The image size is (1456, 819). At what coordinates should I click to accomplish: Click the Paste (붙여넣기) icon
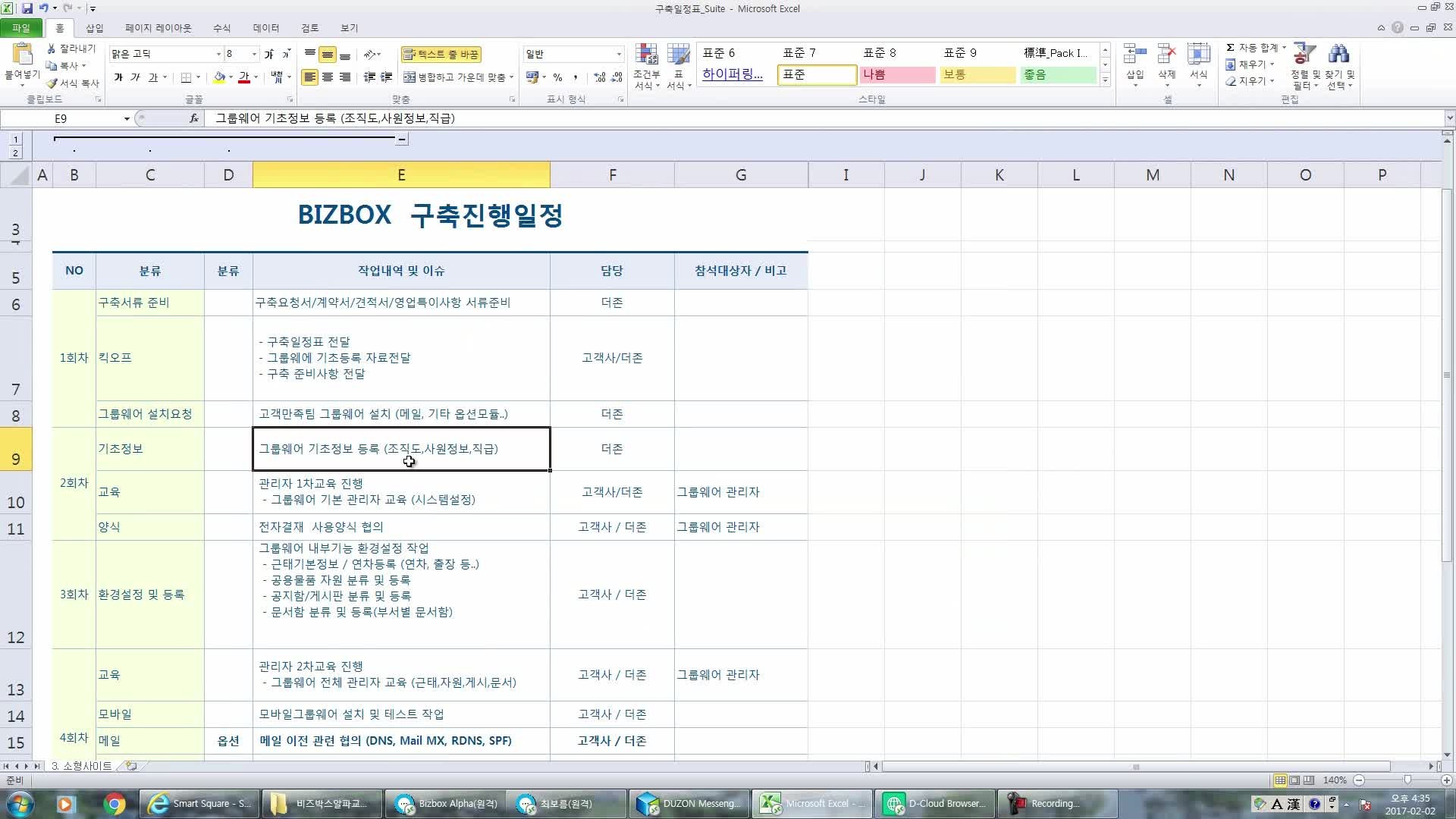click(22, 55)
